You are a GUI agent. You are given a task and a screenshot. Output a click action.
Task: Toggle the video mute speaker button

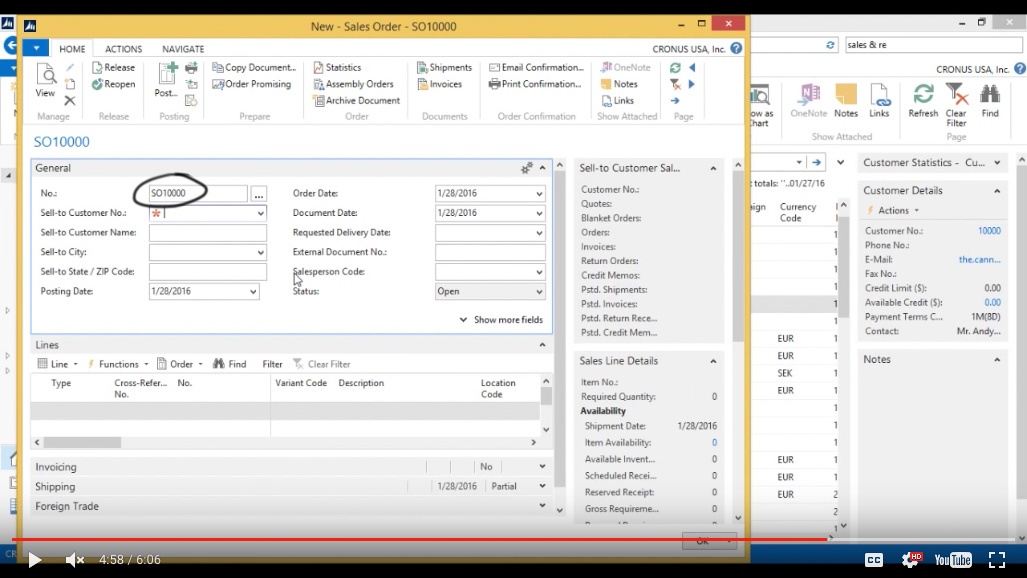pyautogui.click(x=75, y=560)
